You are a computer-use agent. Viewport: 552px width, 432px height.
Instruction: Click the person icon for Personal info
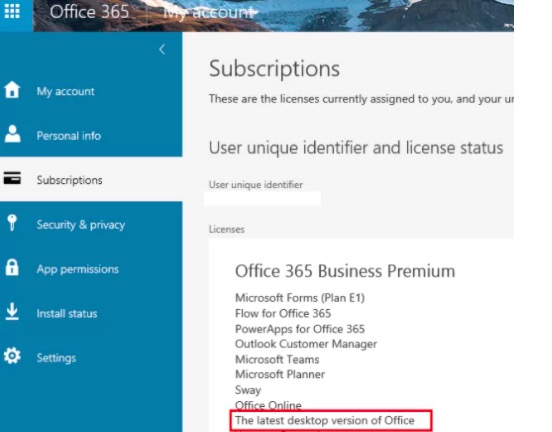click(13, 134)
